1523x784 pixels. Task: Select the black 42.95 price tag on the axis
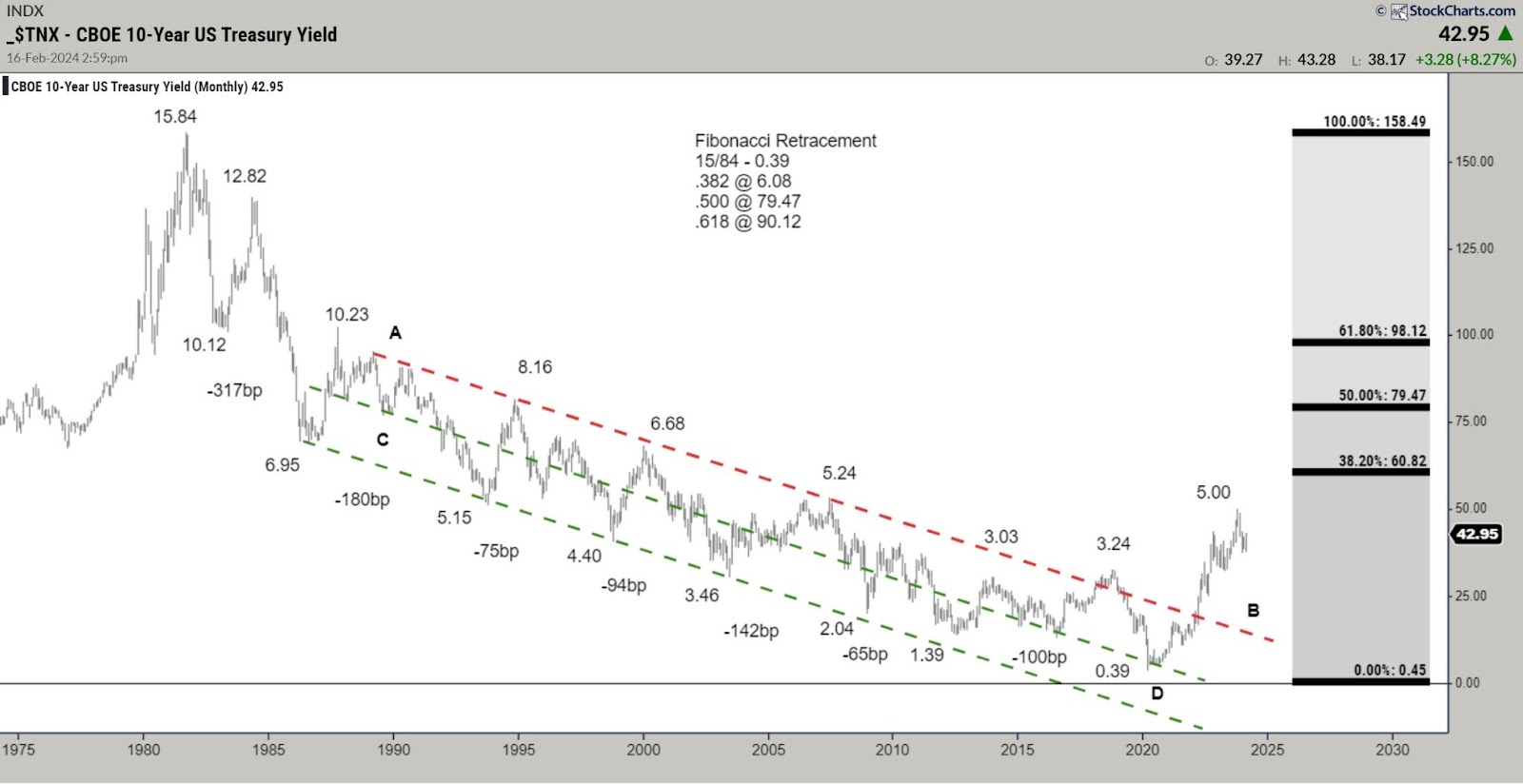pos(1477,534)
